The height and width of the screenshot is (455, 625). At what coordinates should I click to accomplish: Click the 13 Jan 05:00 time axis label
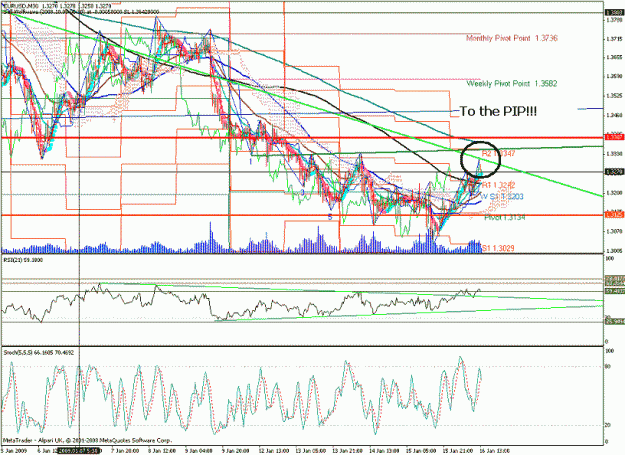point(311,451)
